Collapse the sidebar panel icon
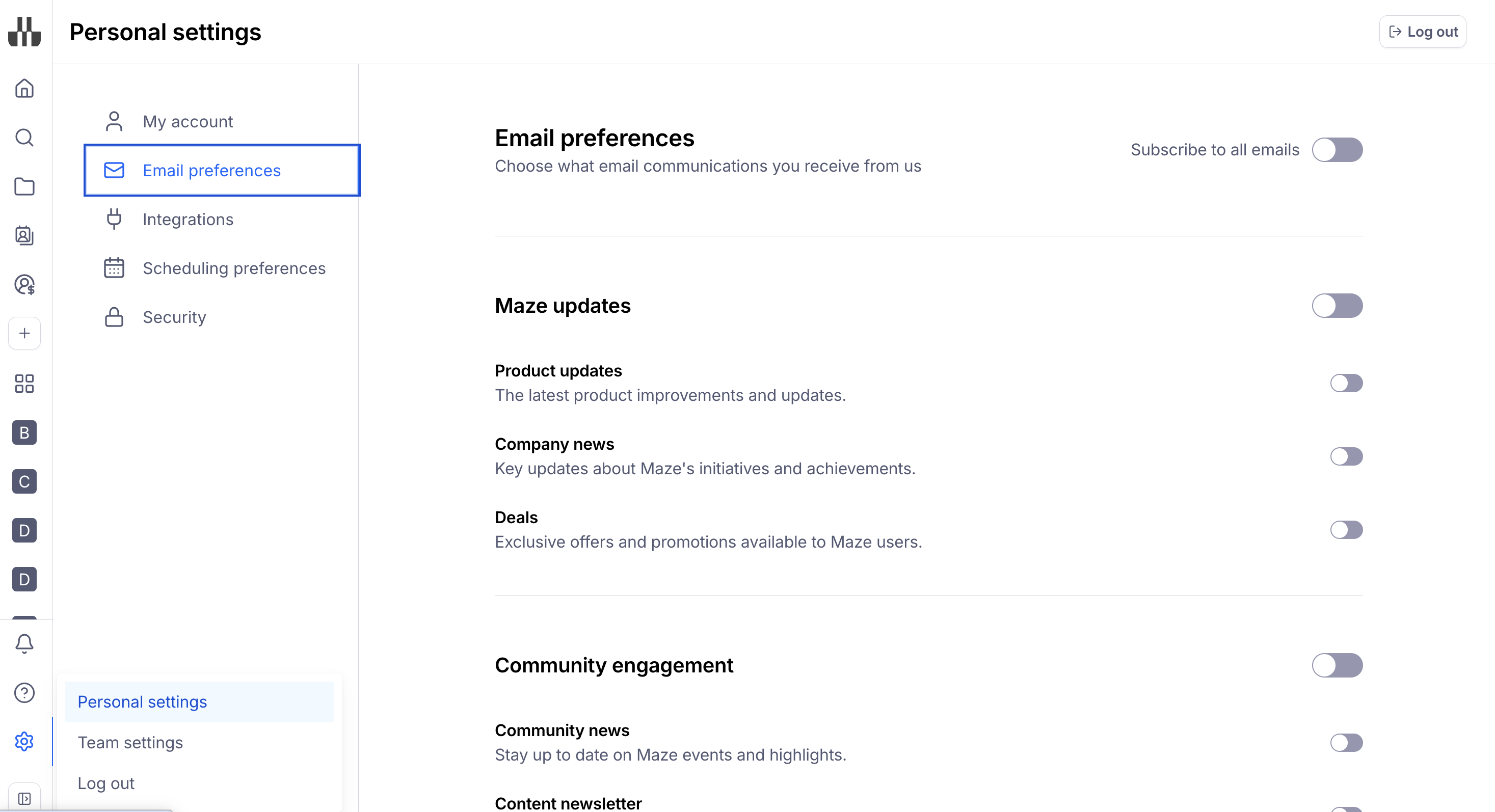Viewport: 1495px width, 812px height. point(24,799)
